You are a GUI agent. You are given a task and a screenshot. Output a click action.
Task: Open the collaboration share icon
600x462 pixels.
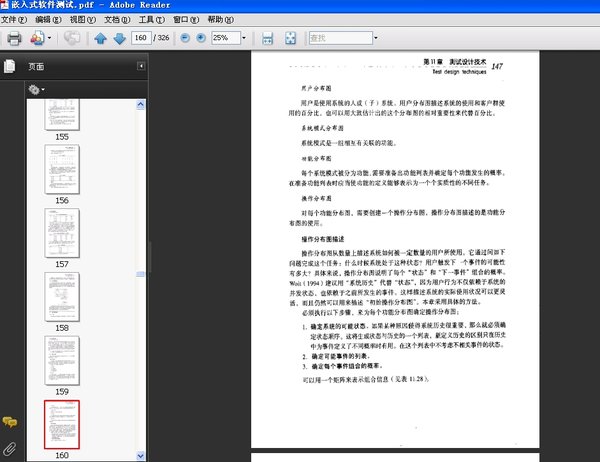37,38
